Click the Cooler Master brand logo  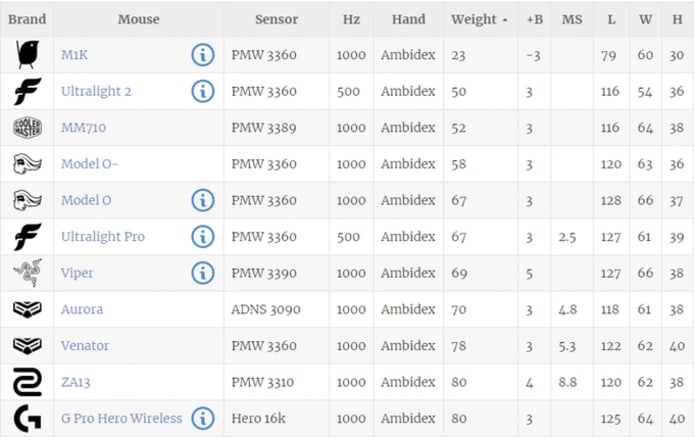tap(27, 127)
